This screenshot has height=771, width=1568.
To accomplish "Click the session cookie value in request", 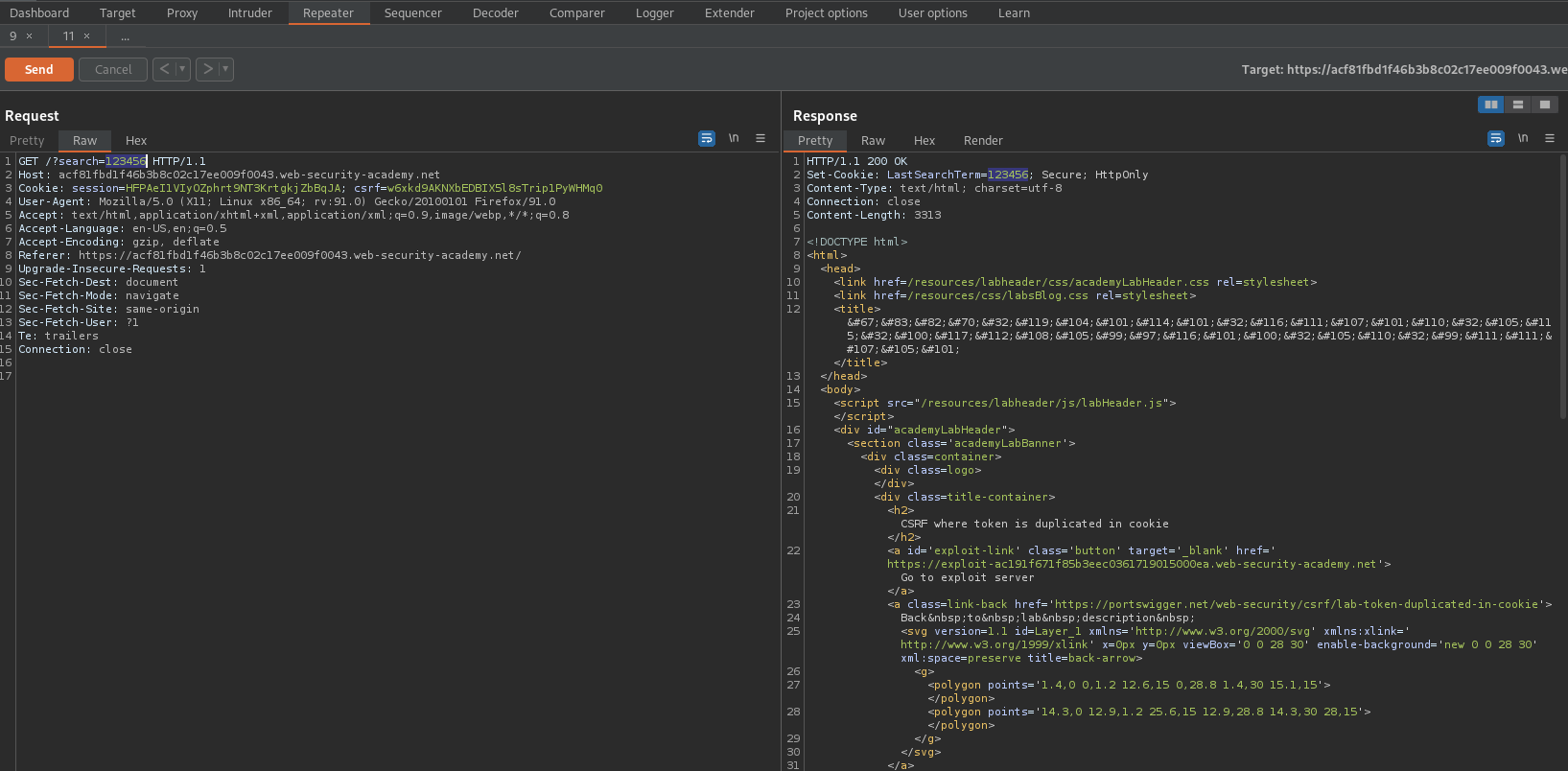I will point(233,188).
